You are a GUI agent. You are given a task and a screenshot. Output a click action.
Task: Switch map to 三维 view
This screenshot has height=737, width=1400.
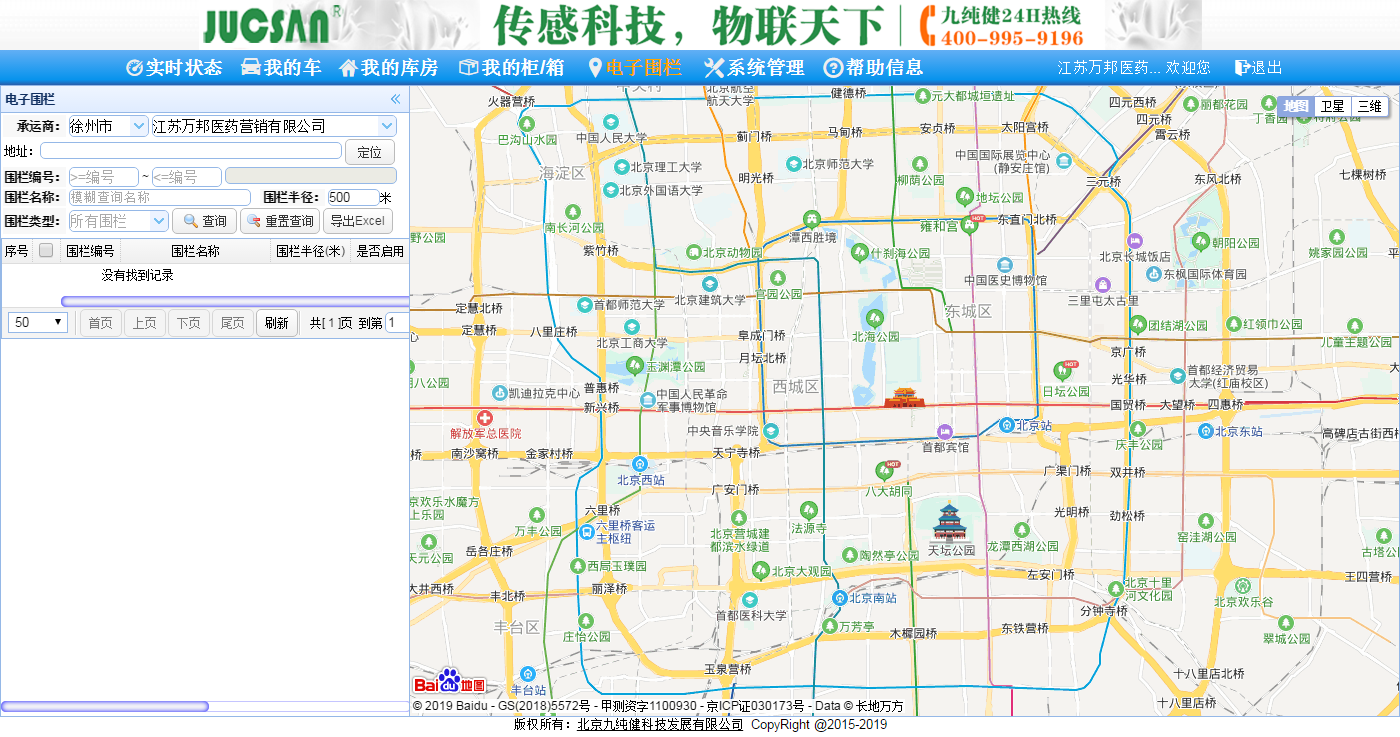tap(1369, 106)
